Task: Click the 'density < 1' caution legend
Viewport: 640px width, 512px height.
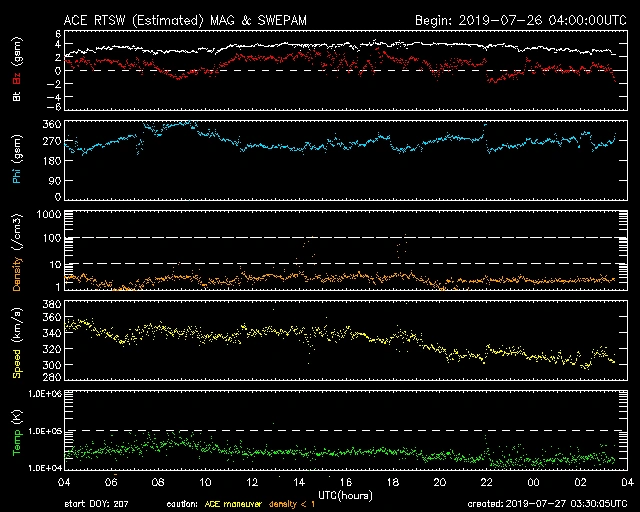Action: click(292, 504)
